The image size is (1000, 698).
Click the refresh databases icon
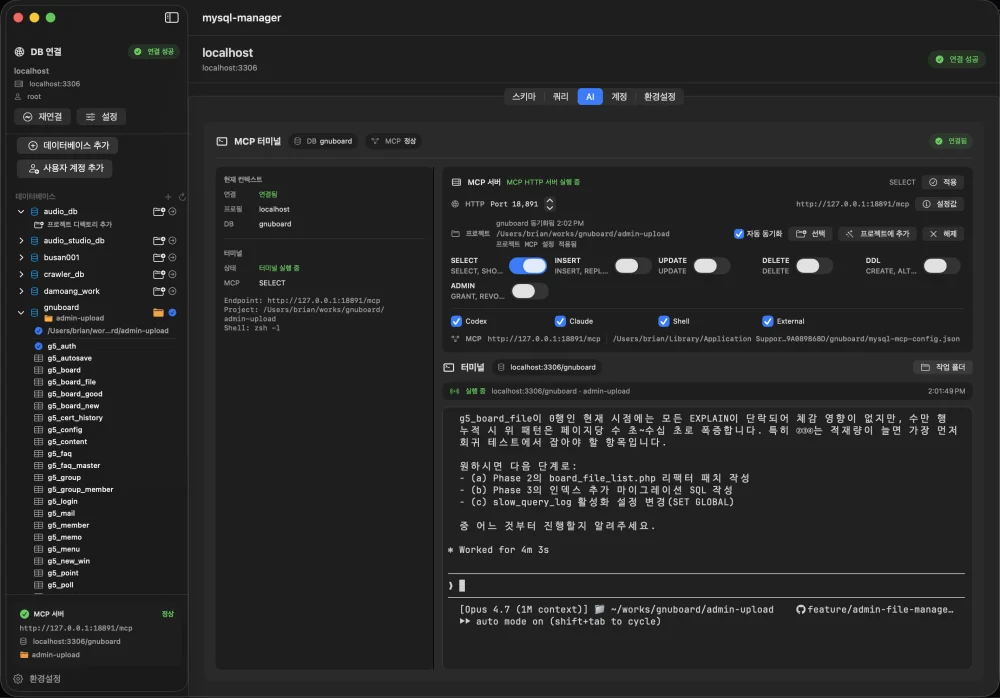point(182,197)
